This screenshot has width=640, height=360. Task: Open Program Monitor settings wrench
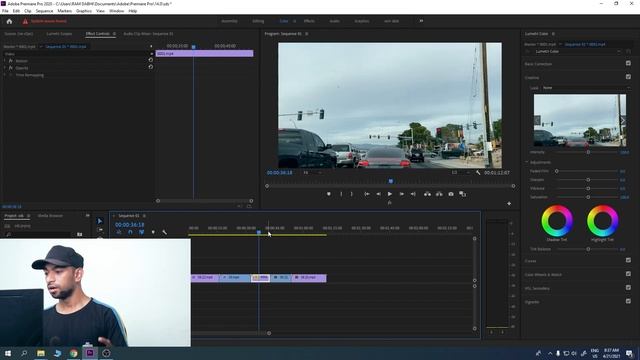(x=478, y=173)
